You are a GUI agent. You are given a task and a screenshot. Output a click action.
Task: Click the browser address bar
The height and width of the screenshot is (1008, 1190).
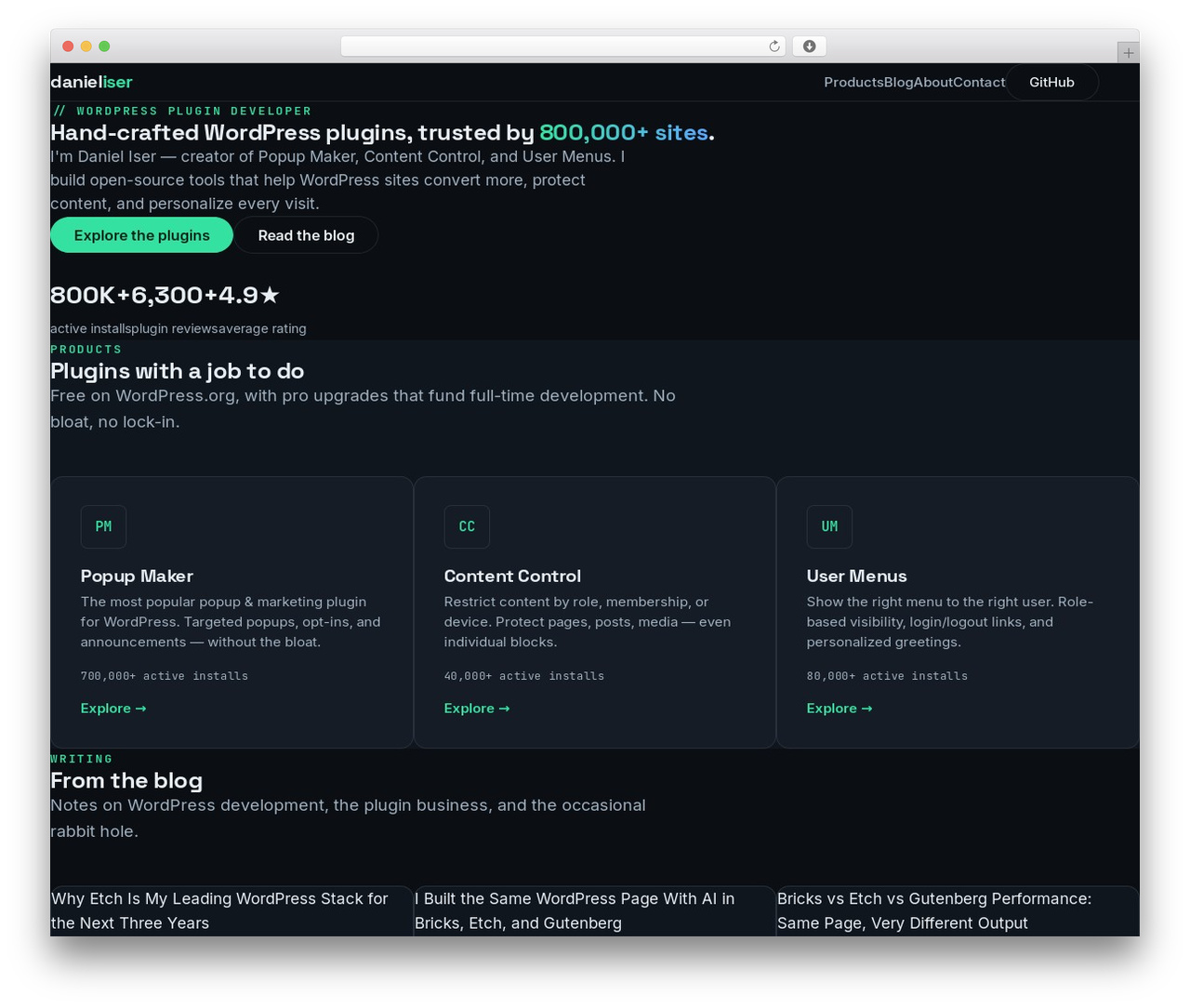(x=563, y=46)
